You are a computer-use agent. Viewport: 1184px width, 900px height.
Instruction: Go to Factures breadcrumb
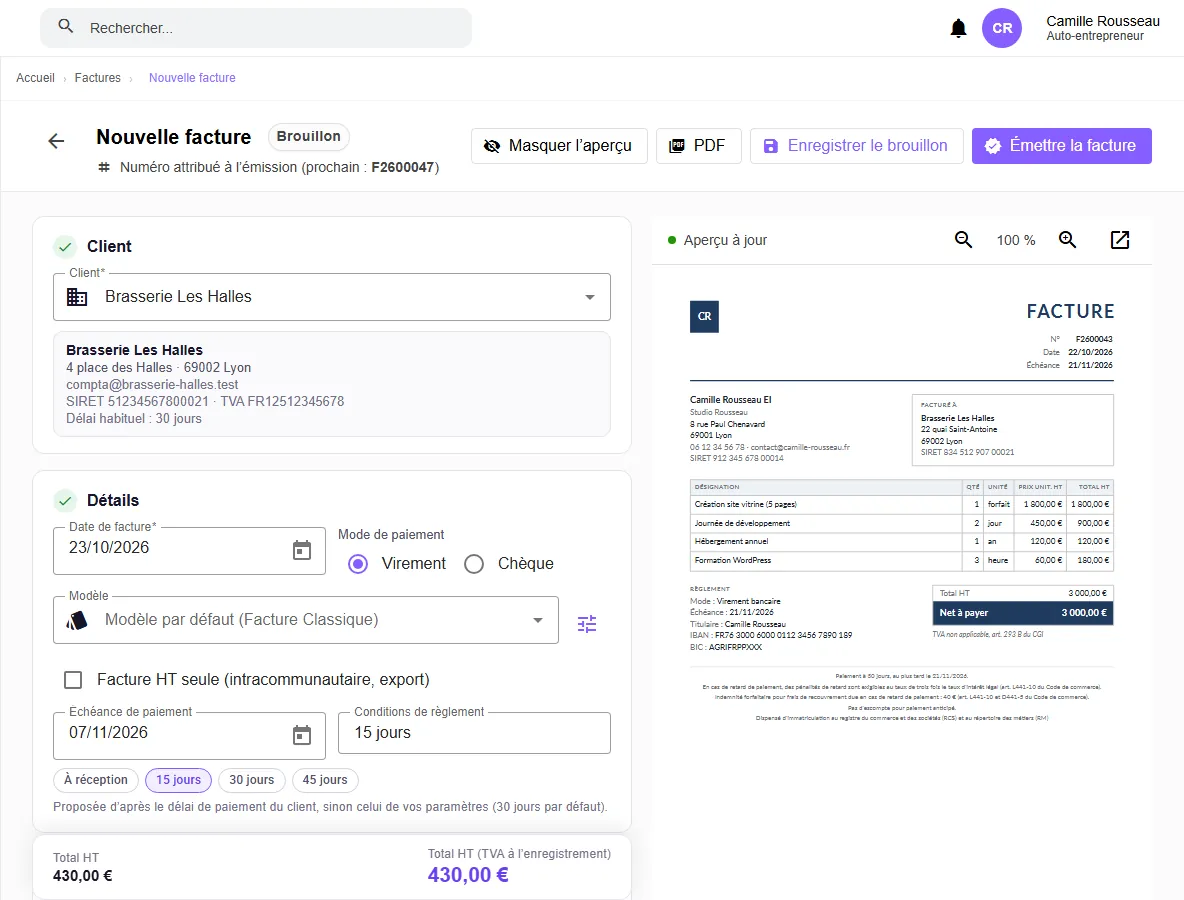pos(97,78)
